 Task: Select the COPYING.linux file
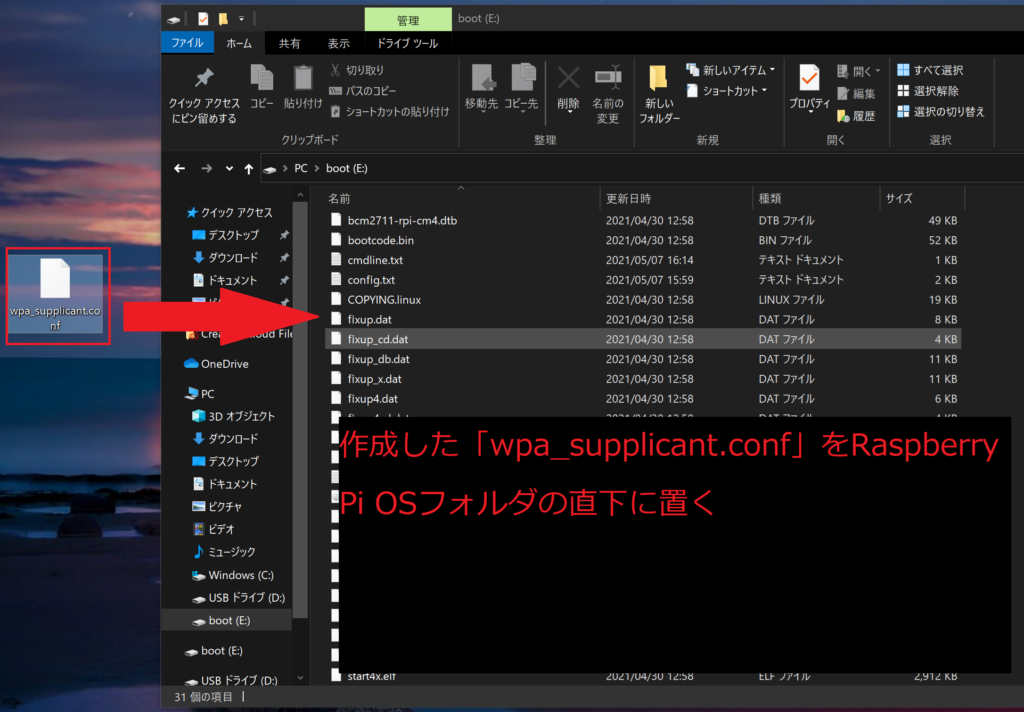pos(643,300)
